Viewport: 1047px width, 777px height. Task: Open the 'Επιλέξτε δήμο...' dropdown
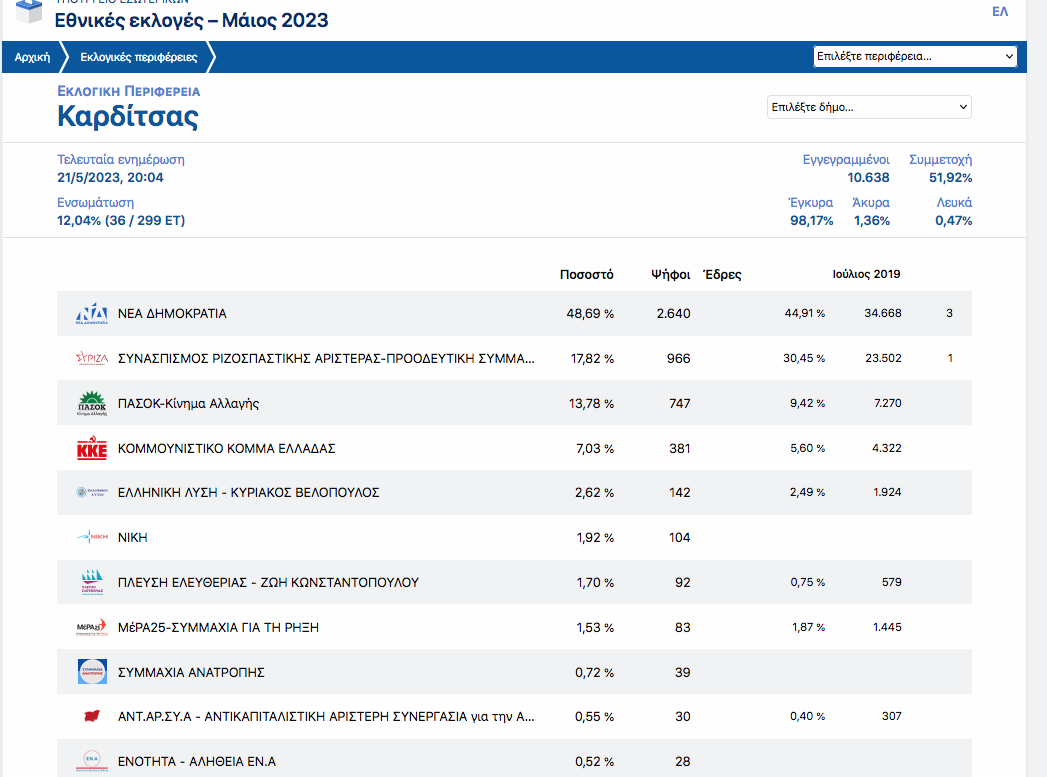[x=868, y=107]
